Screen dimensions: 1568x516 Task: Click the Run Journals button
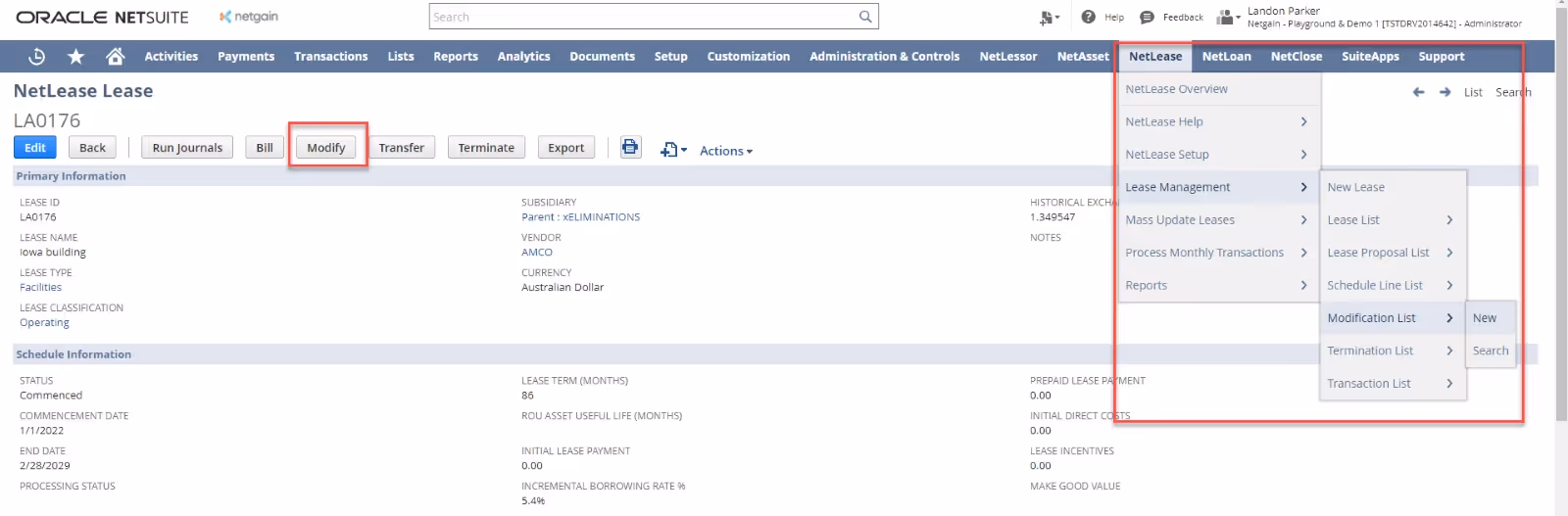[x=187, y=148]
